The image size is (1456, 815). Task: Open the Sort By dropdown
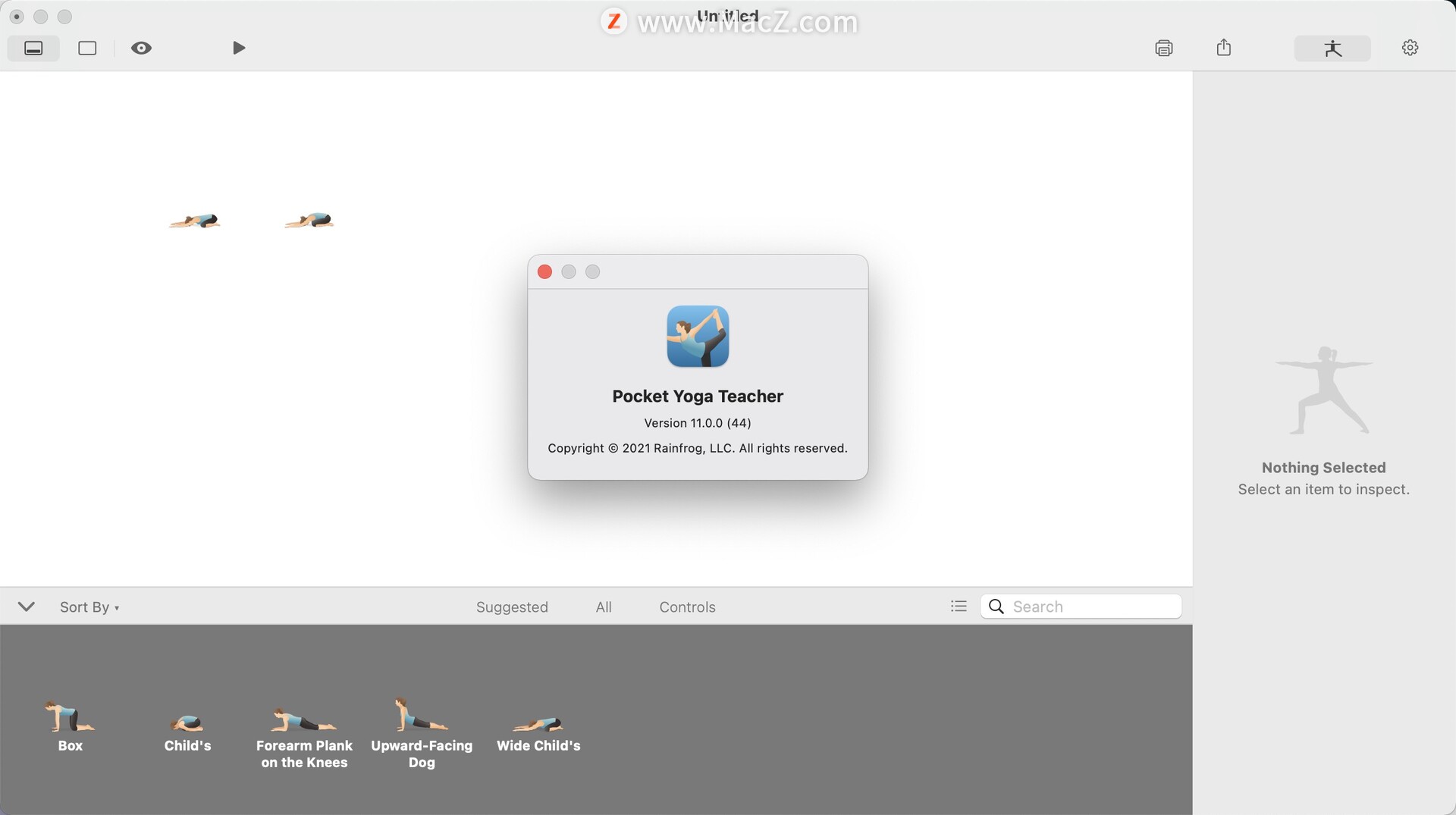pos(89,607)
